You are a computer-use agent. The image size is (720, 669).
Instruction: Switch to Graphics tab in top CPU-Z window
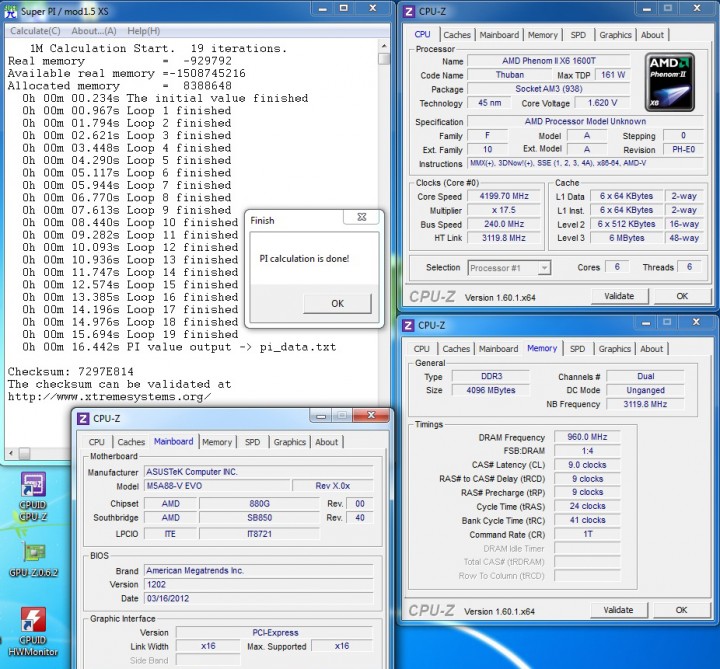pos(615,35)
